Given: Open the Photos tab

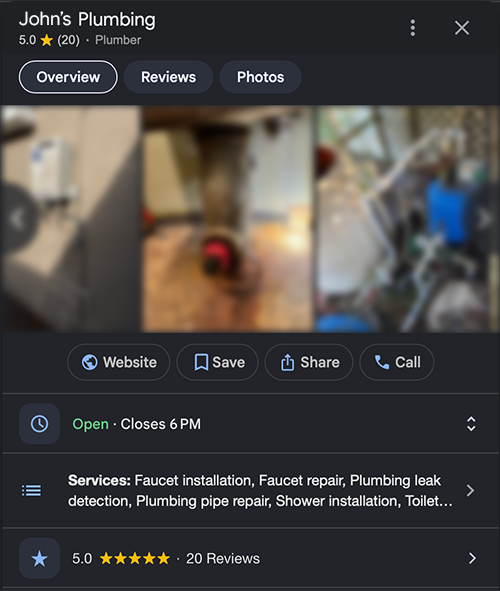Looking at the screenshot, I should [x=260, y=77].
